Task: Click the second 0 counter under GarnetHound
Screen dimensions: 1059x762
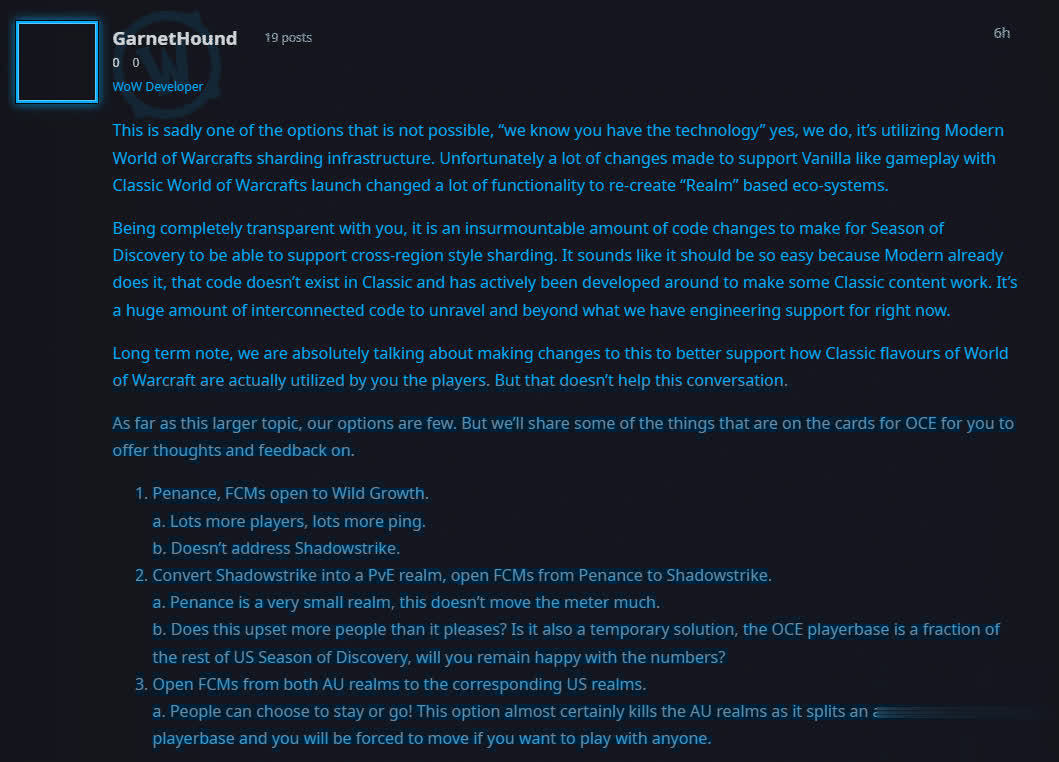Action: click(136, 63)
